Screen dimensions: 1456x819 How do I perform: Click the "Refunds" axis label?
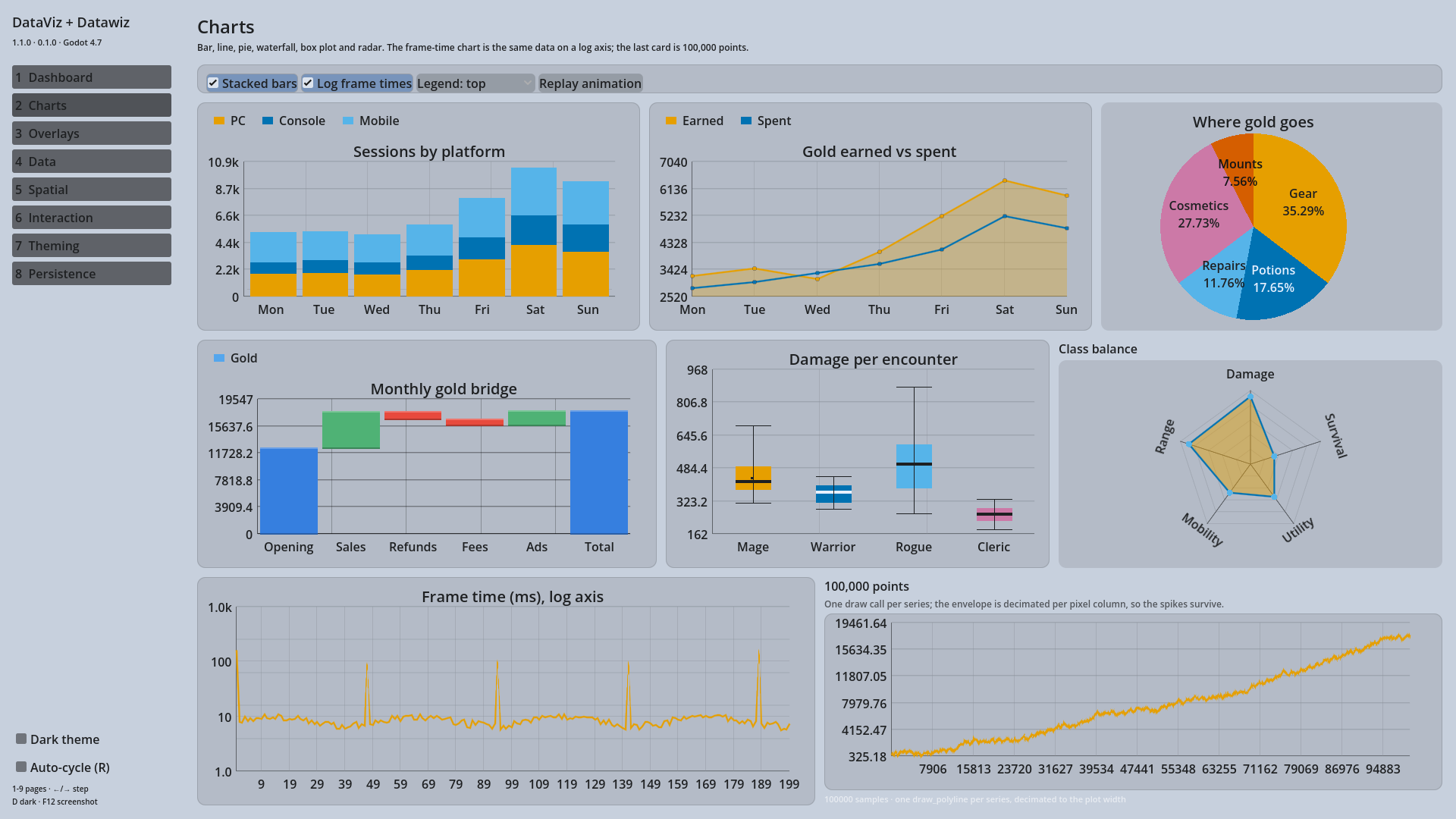(x=413, y=547)
